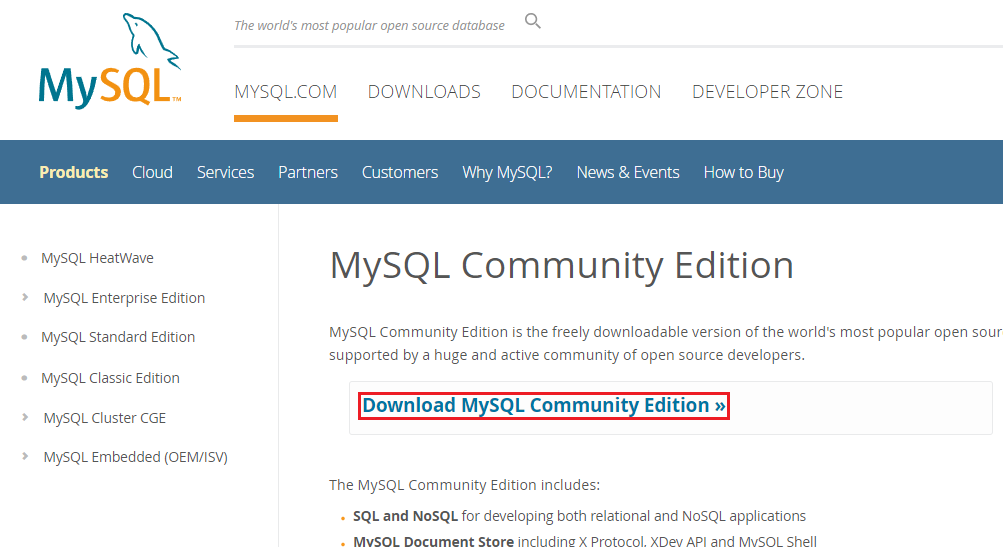Open the MySQL Cluster CGE sidebar link
The width and height of the screenshot is (1003, 547).
104,418
